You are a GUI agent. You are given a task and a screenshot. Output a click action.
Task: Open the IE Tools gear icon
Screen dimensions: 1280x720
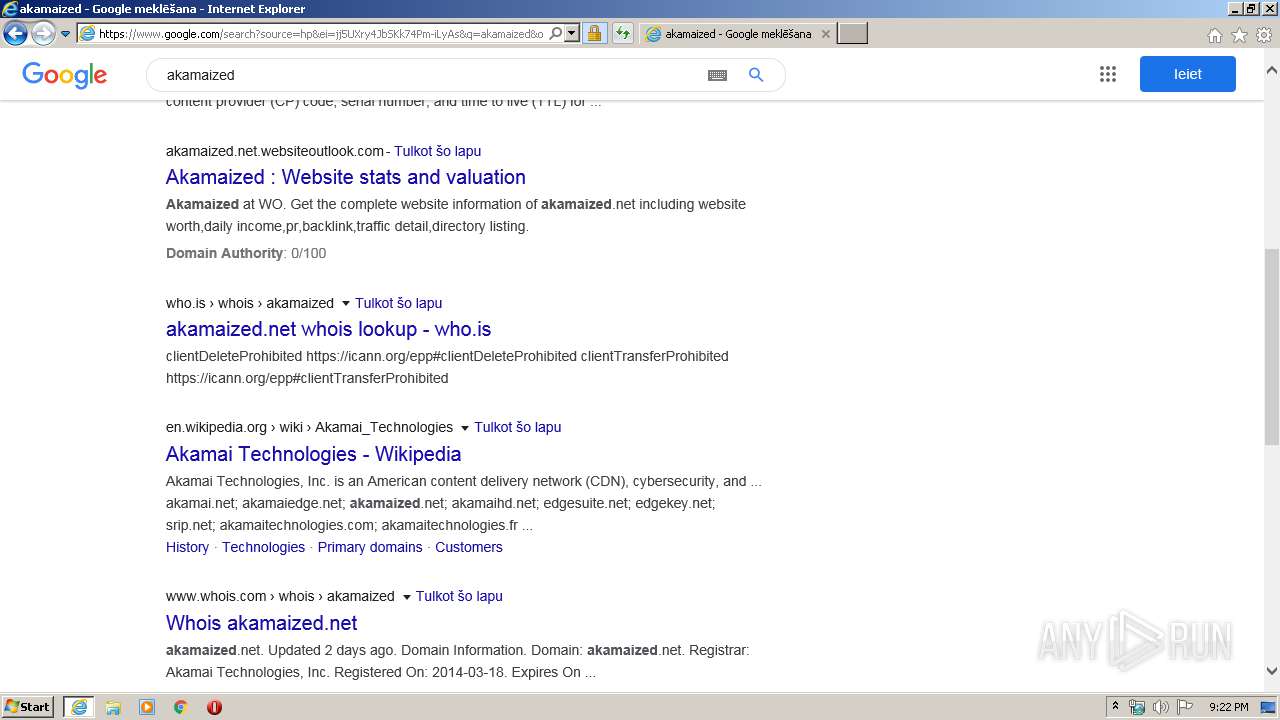tap(1264, 35)
